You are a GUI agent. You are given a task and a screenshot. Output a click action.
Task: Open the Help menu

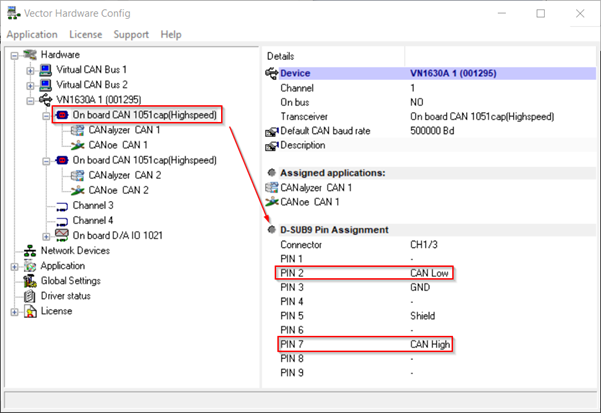point(171,34)
